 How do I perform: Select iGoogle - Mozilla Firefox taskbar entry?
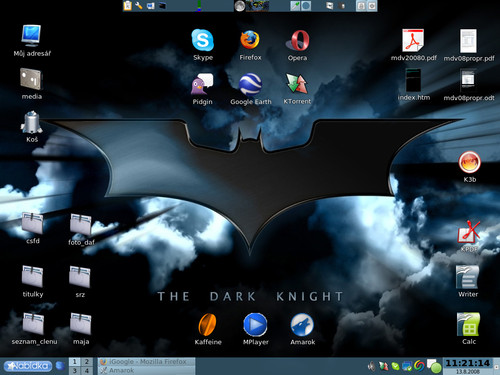click(147, 362)
